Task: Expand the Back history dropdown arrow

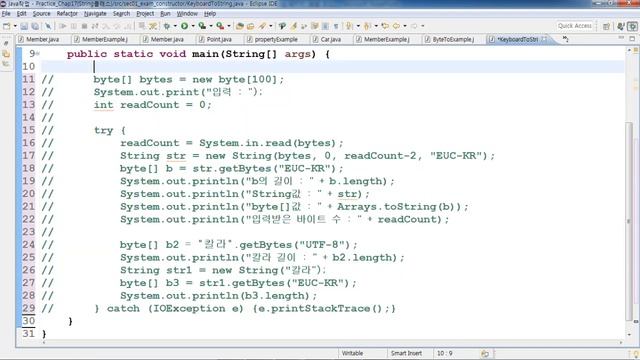Action: click(405, 26)
